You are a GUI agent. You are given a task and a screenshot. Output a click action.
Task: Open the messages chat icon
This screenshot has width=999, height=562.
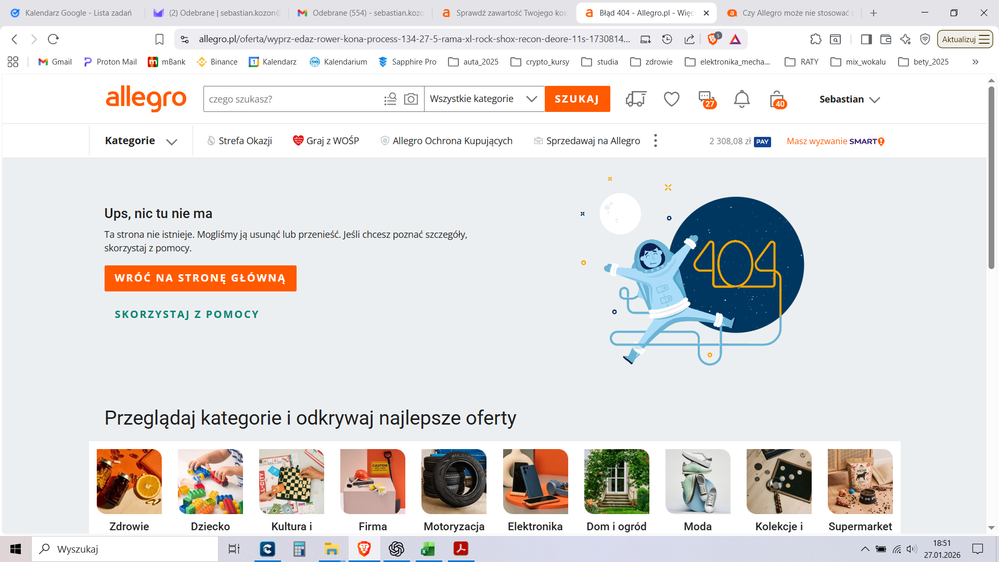(706, 99)
